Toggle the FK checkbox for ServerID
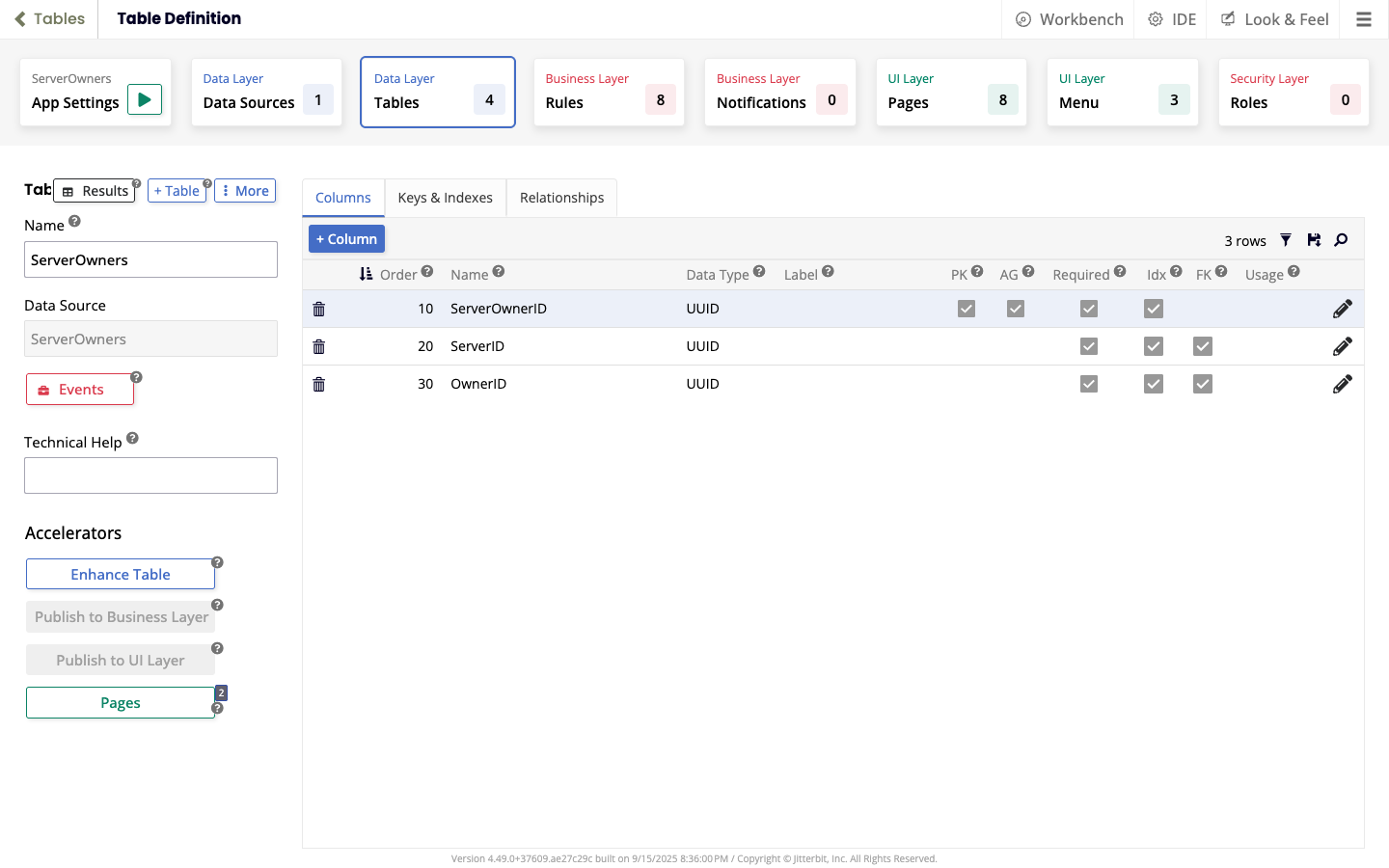Image resolution: width=1389 pixels, height=868 pixels. [x=1203, y=346]
